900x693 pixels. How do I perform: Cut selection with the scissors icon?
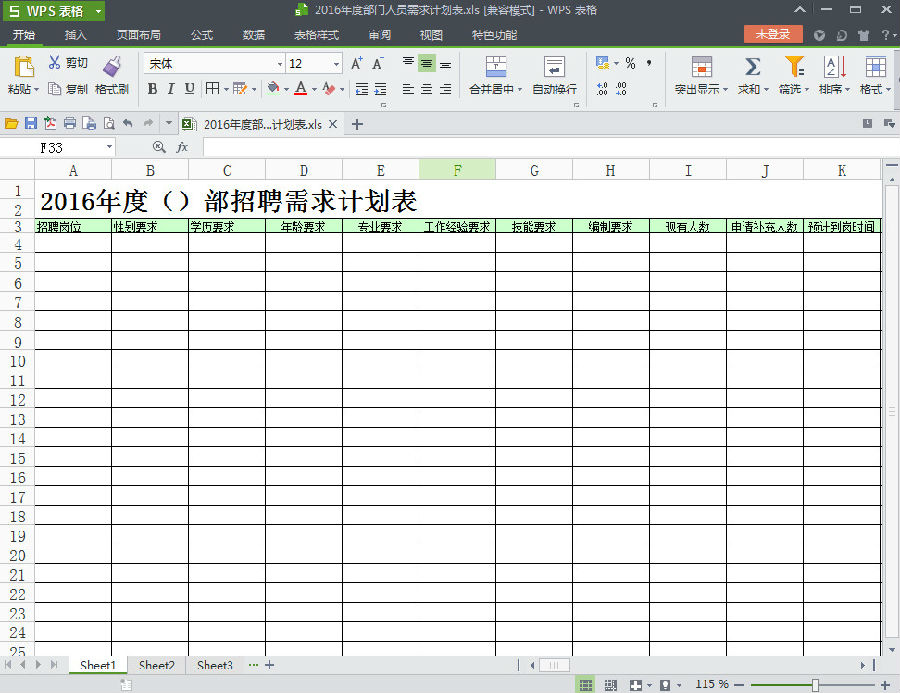tap(55, 63)
